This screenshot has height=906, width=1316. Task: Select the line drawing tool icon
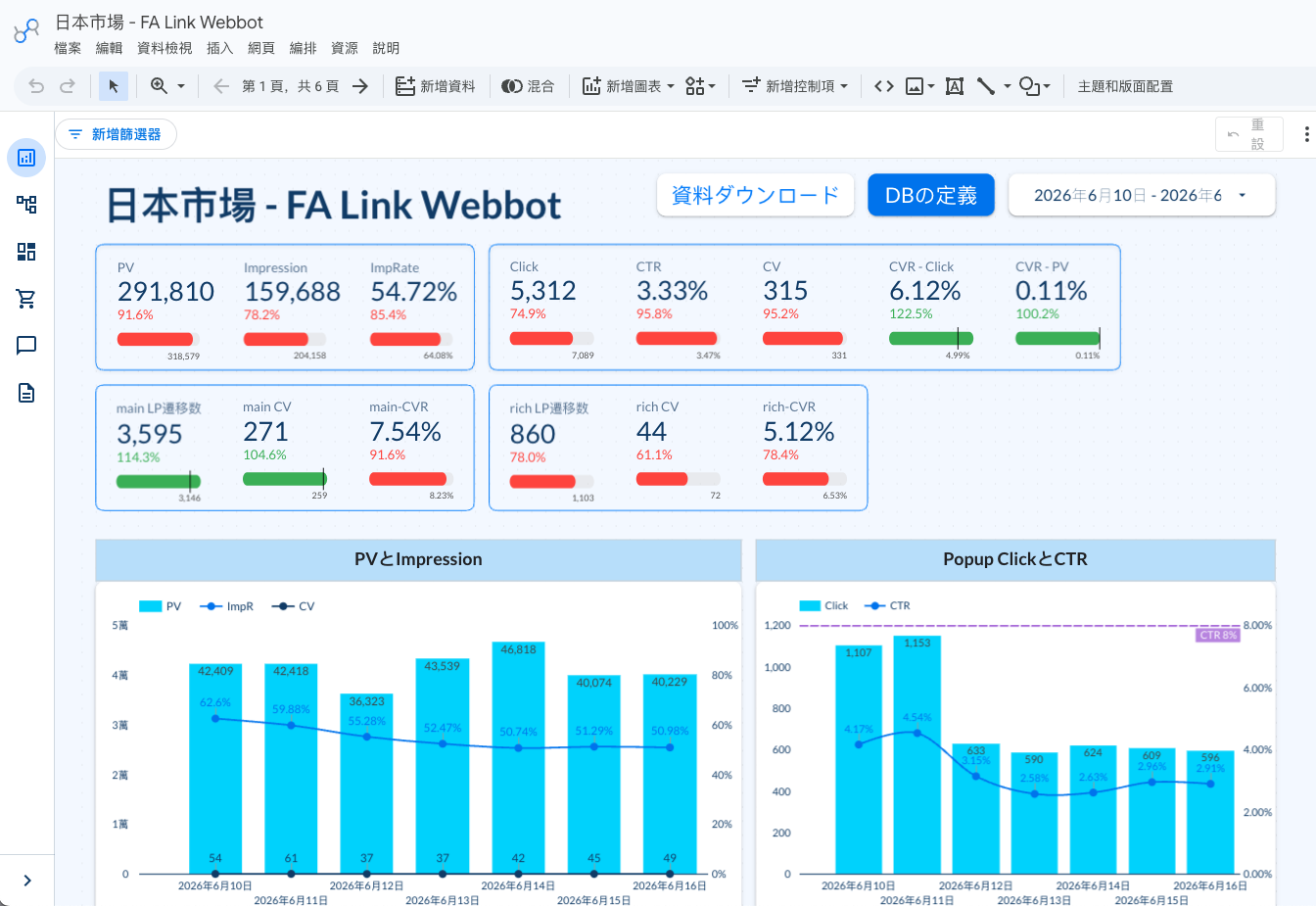click(x=986, y=86)
